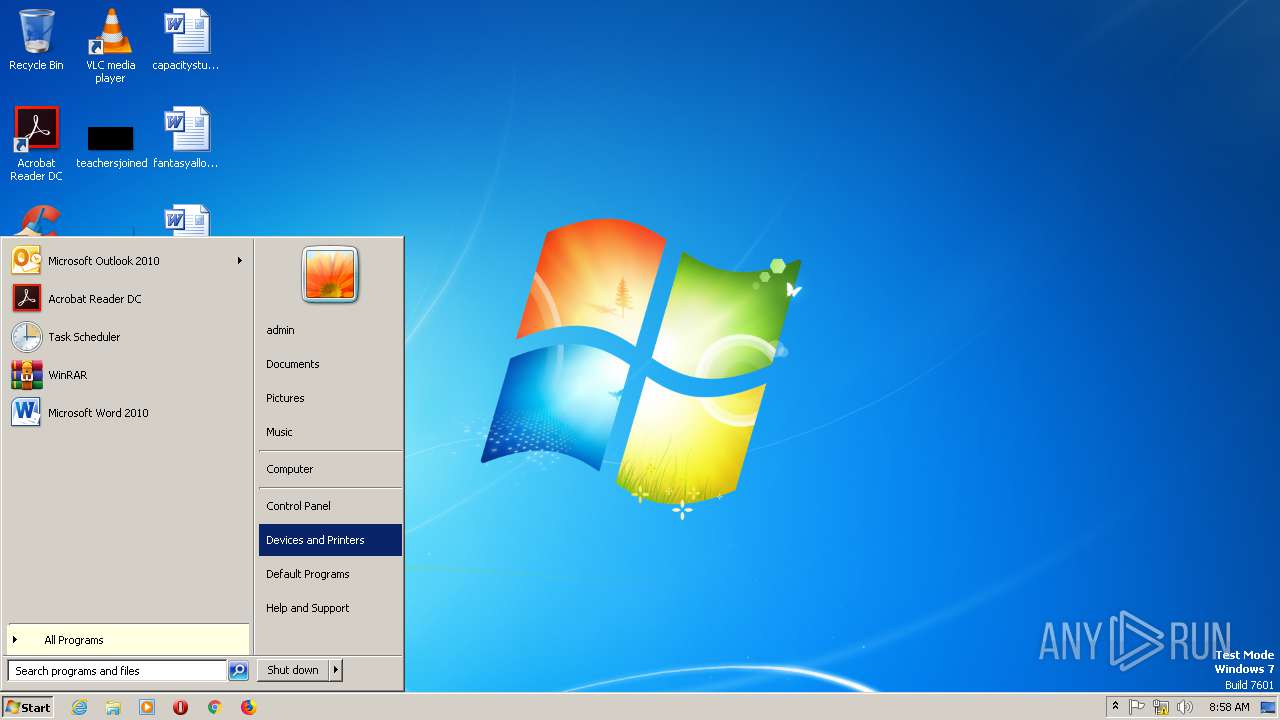The image size is (1280, 720).
Task: Open Control Panel from Start menu
Action: [x=330, y=506]
